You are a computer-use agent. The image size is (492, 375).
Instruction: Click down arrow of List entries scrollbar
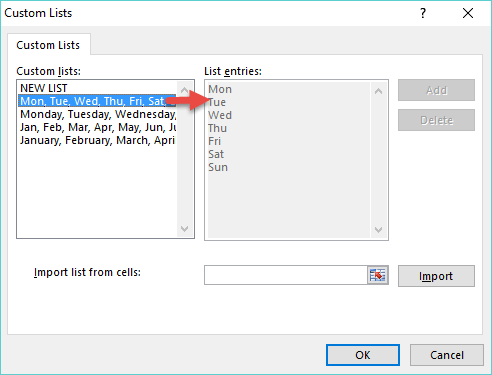(x=378, y=230)
